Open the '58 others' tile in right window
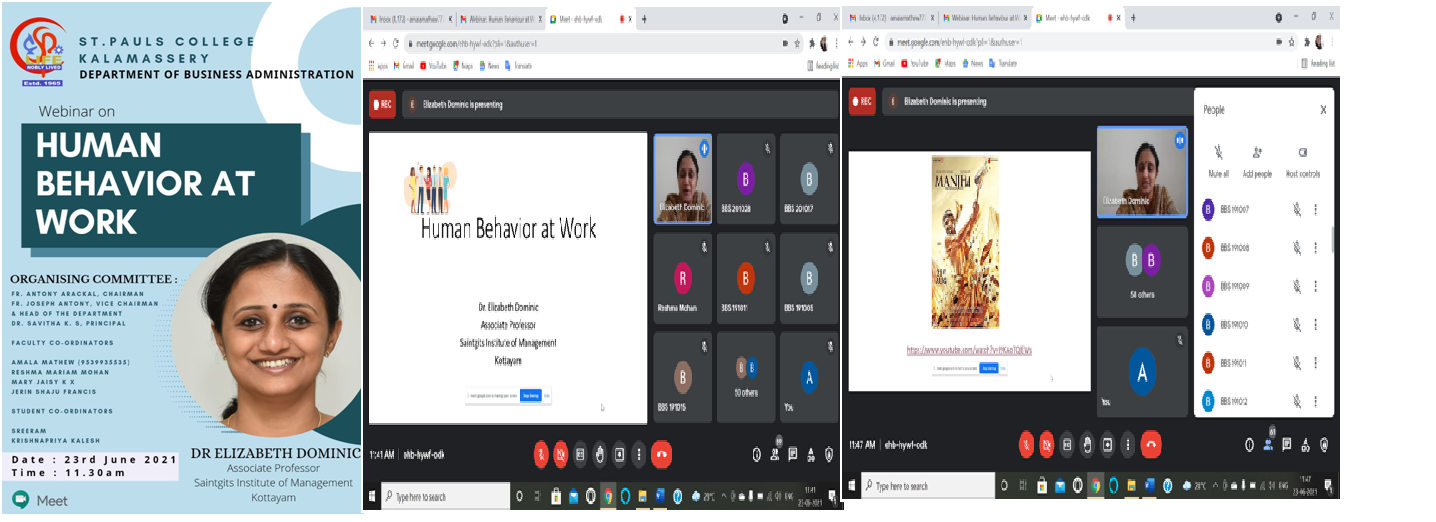 pos(1142,270)
